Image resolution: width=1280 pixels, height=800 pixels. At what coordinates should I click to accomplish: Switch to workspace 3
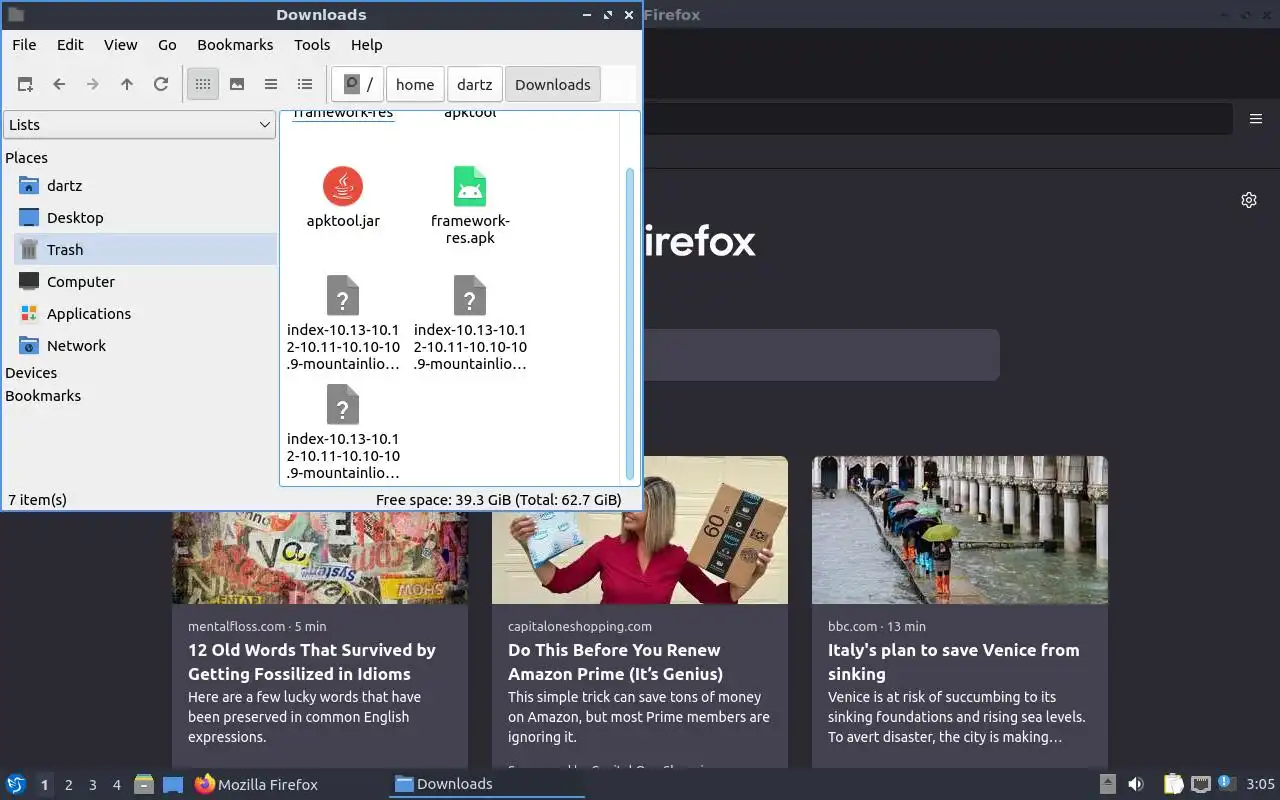(x=92, y=785)
